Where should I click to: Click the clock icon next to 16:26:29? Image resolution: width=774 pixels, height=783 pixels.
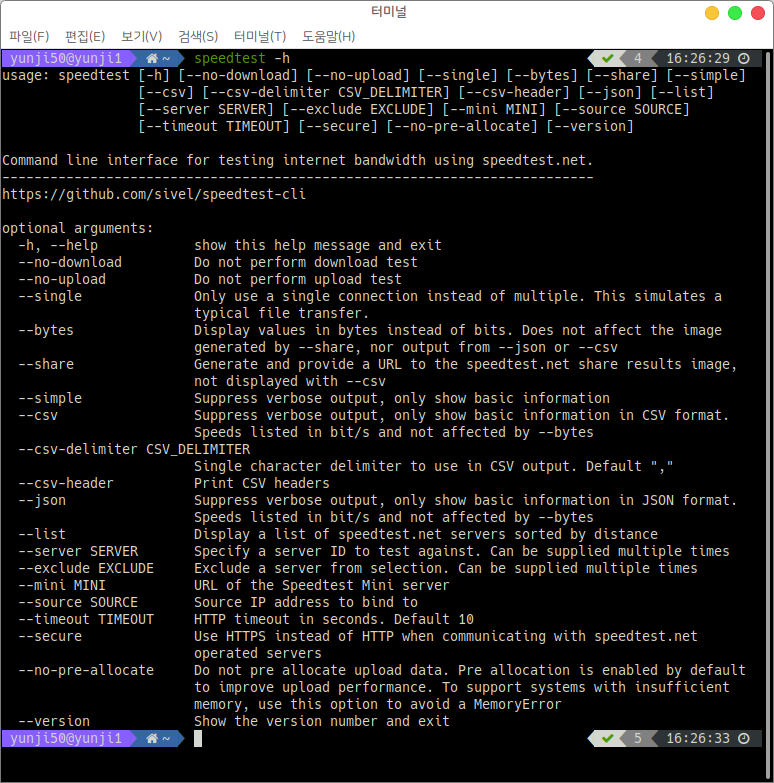pos(743,58)
